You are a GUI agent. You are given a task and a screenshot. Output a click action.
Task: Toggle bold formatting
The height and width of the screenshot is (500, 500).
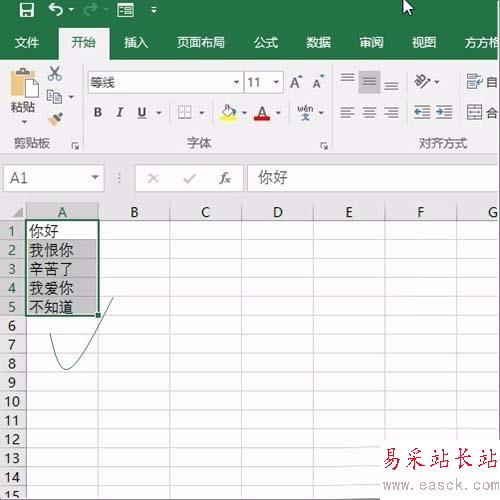coord(98,112)
